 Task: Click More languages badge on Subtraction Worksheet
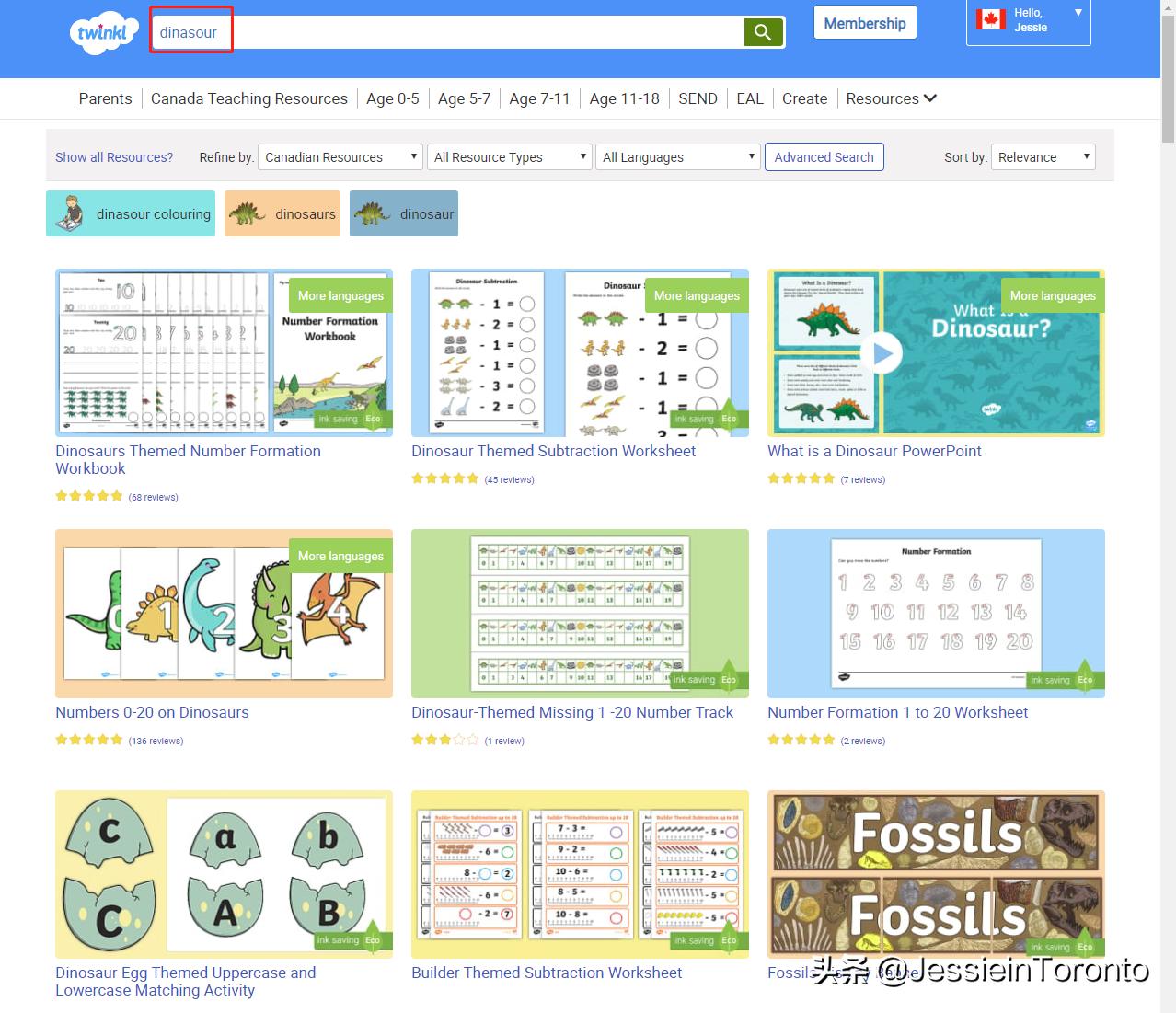pyautogui.click(x=697, y=295)
